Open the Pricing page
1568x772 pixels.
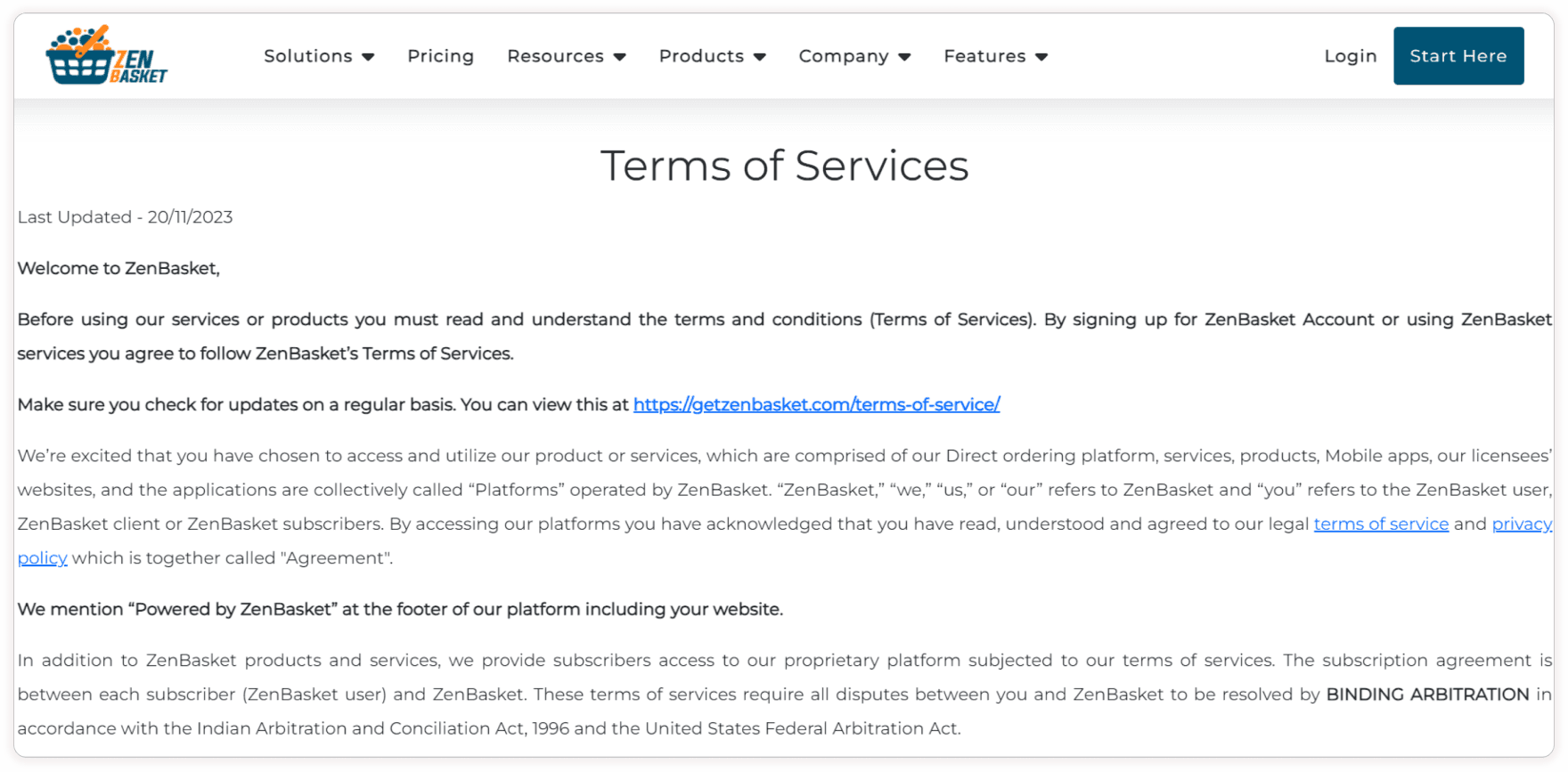point(440,56)
